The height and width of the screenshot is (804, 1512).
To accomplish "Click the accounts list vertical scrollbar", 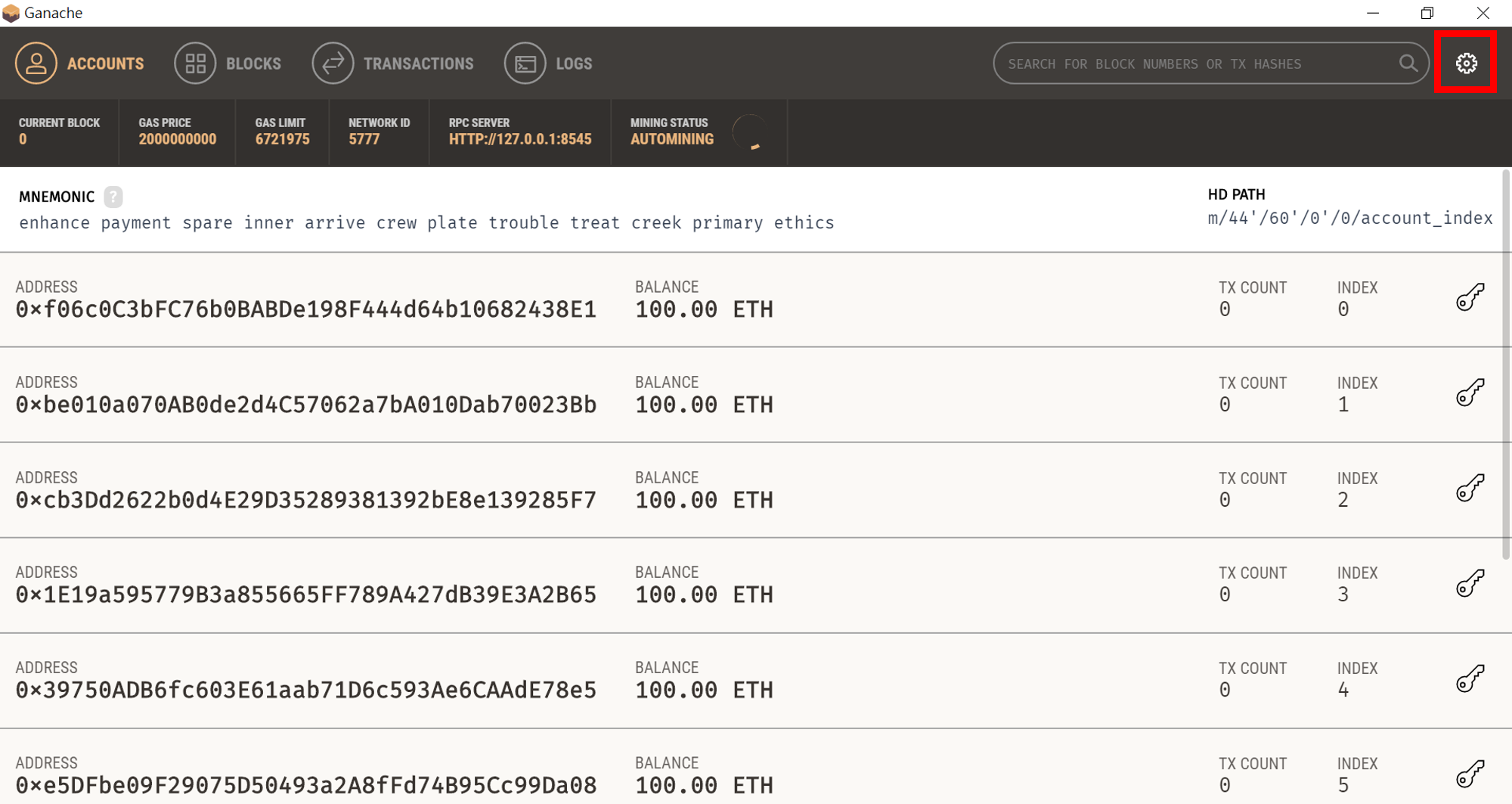I will click(x=1505, y=363).
